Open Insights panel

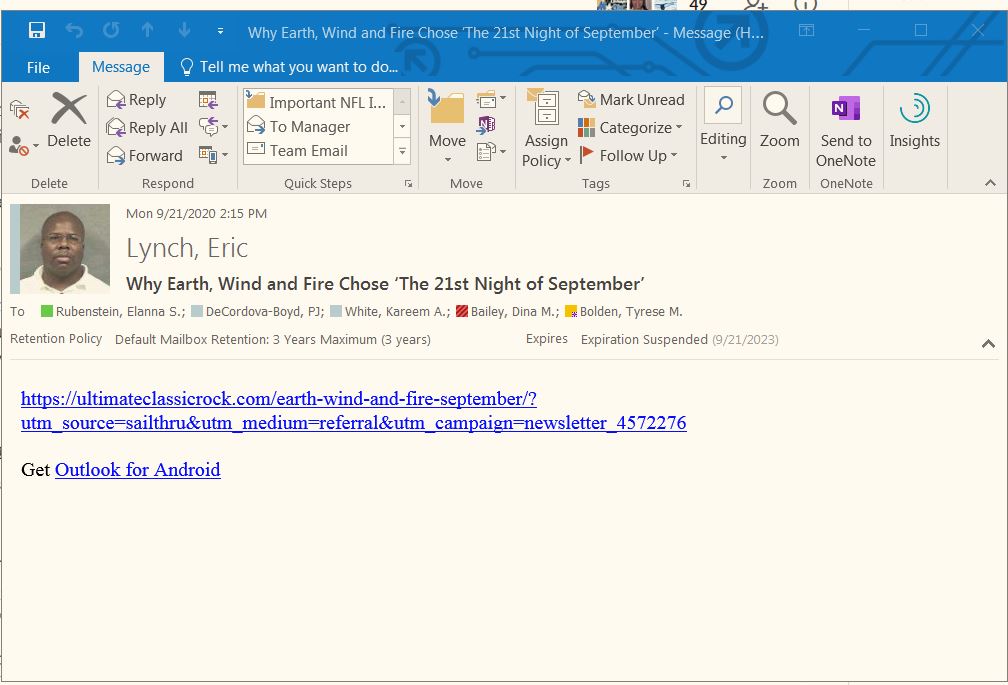pyautogui.click(x=914, y=121)
